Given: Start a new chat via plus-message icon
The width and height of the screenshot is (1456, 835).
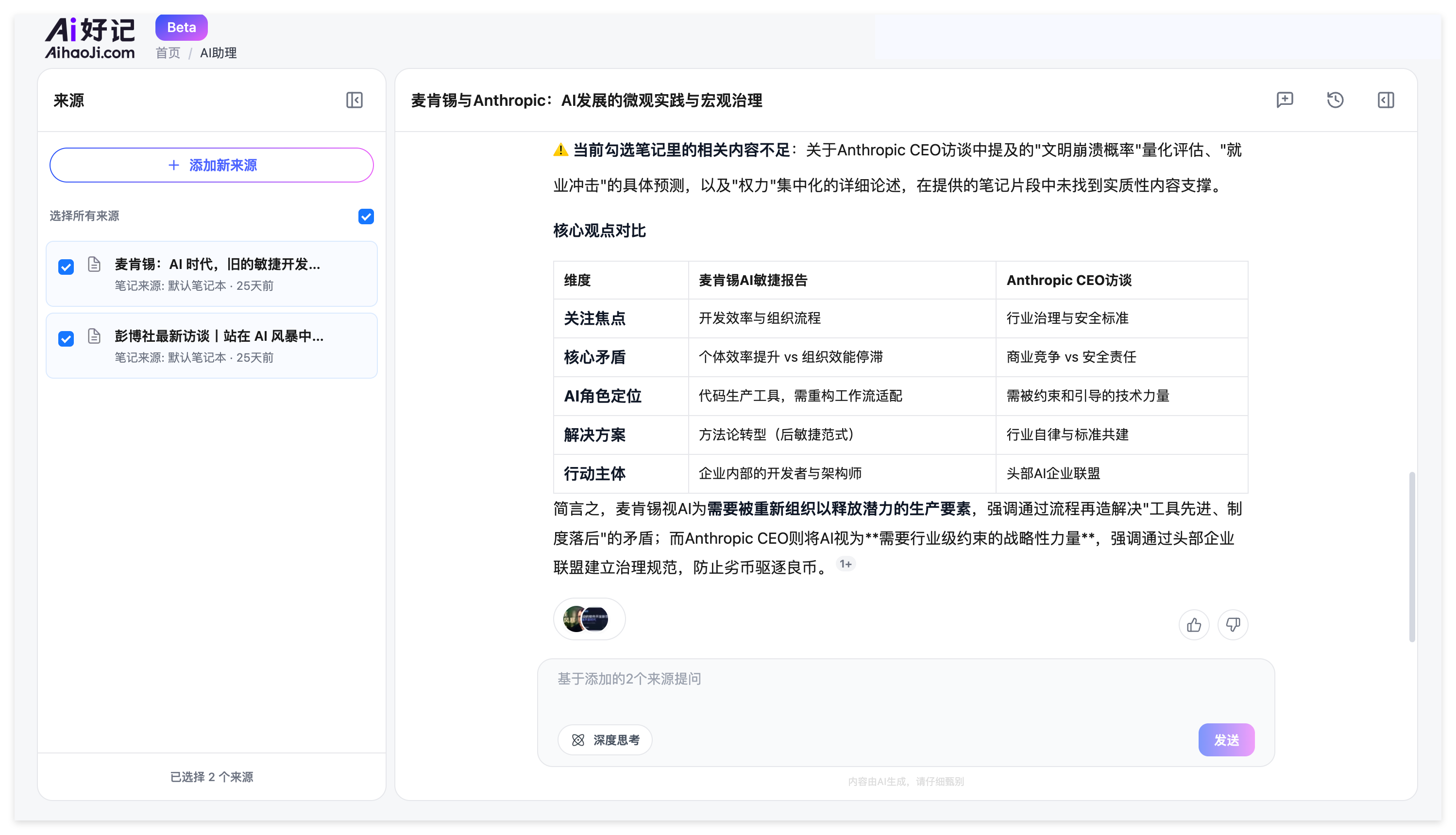Looking at the screenshot, I should pos(1285,100).
